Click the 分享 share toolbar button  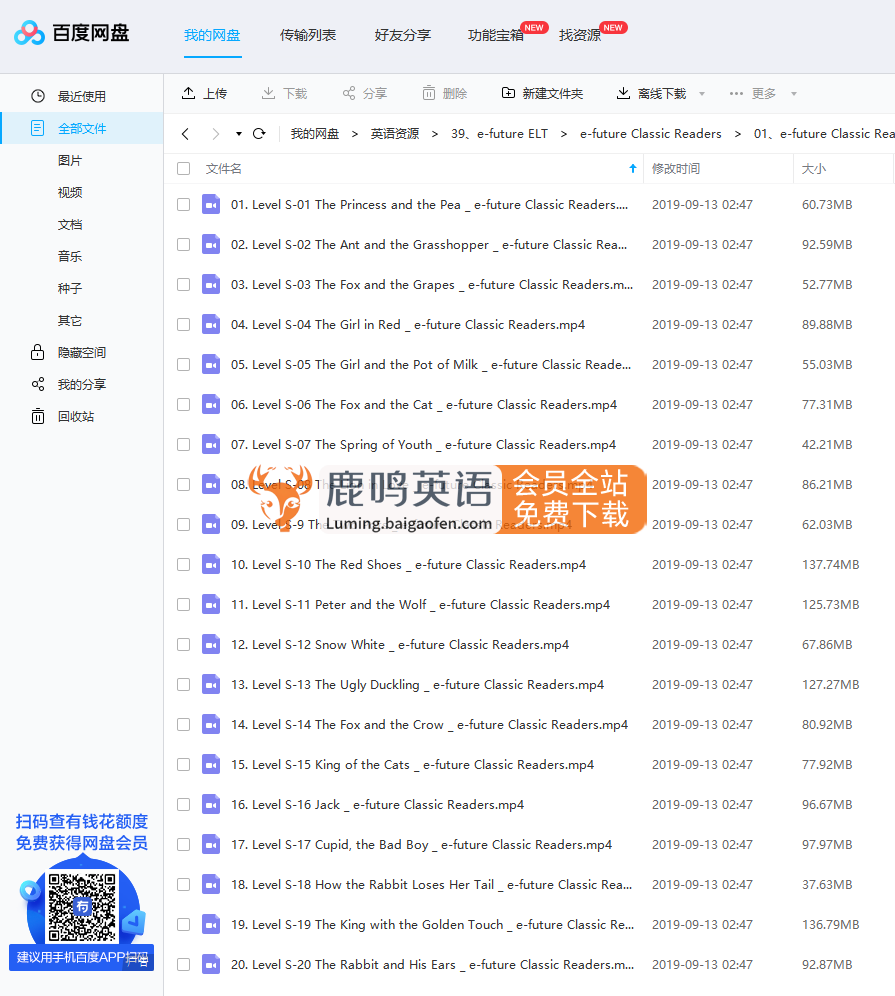(365, 93)
